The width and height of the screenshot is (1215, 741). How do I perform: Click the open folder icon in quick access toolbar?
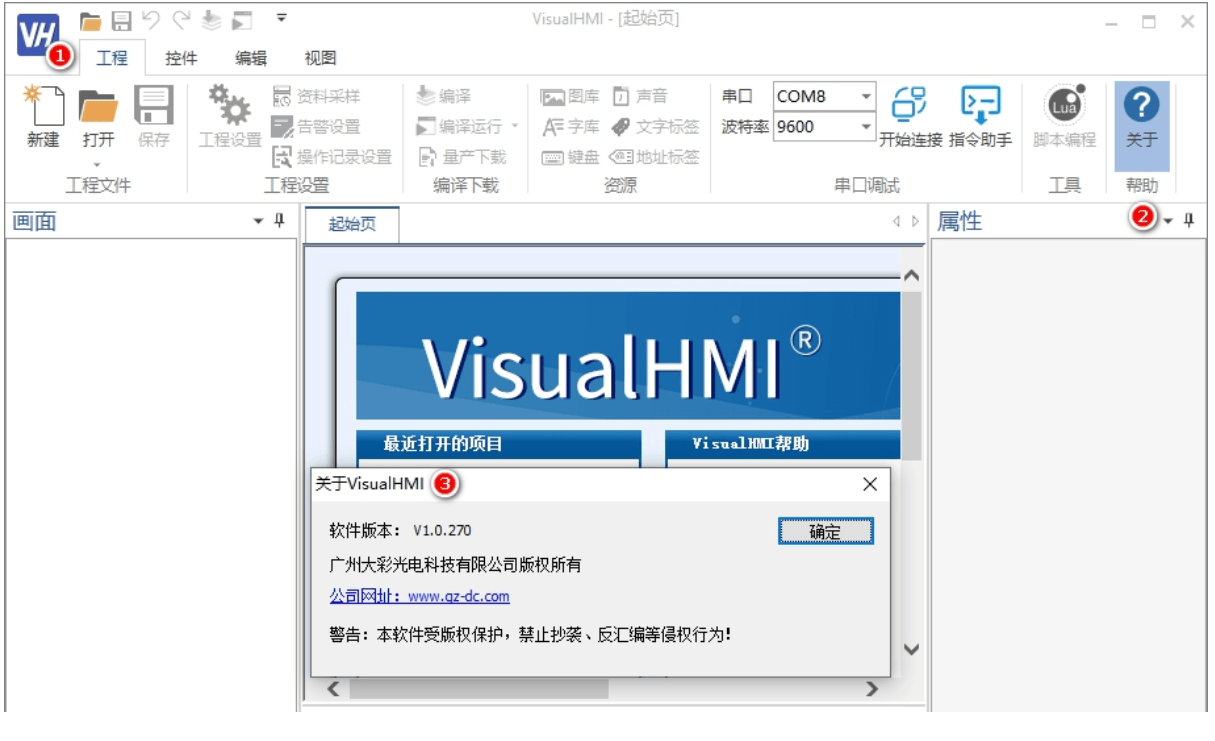91,20
